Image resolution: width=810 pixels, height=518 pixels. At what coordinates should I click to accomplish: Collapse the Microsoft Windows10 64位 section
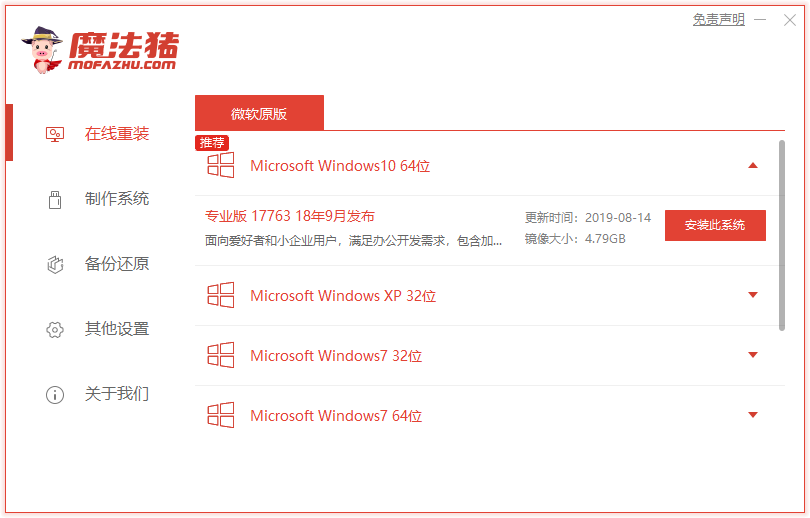pyautogui.click(x=753, y=166)
